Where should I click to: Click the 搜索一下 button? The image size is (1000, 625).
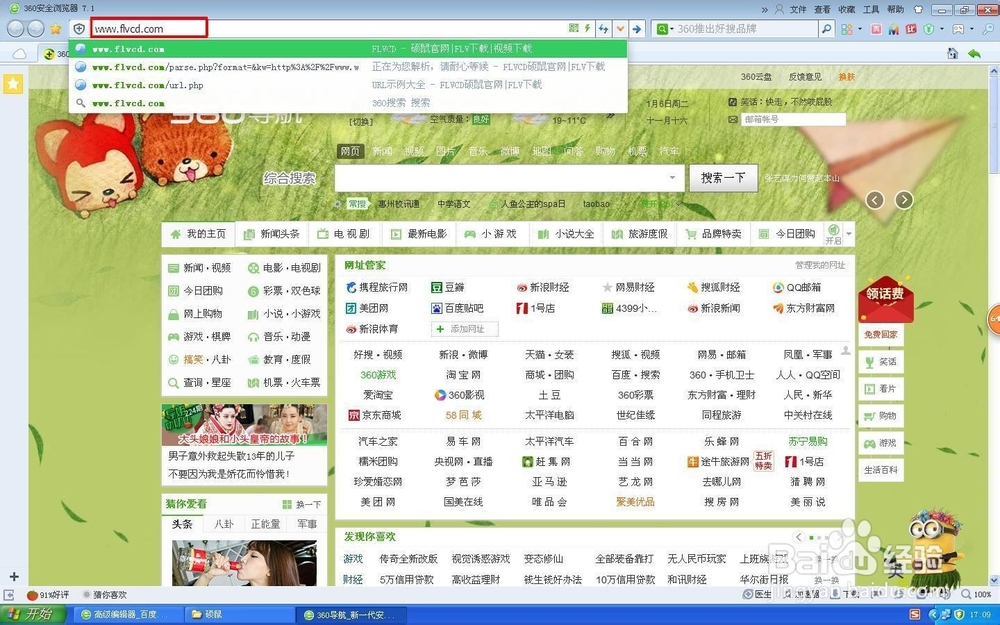tap(723, 177)
